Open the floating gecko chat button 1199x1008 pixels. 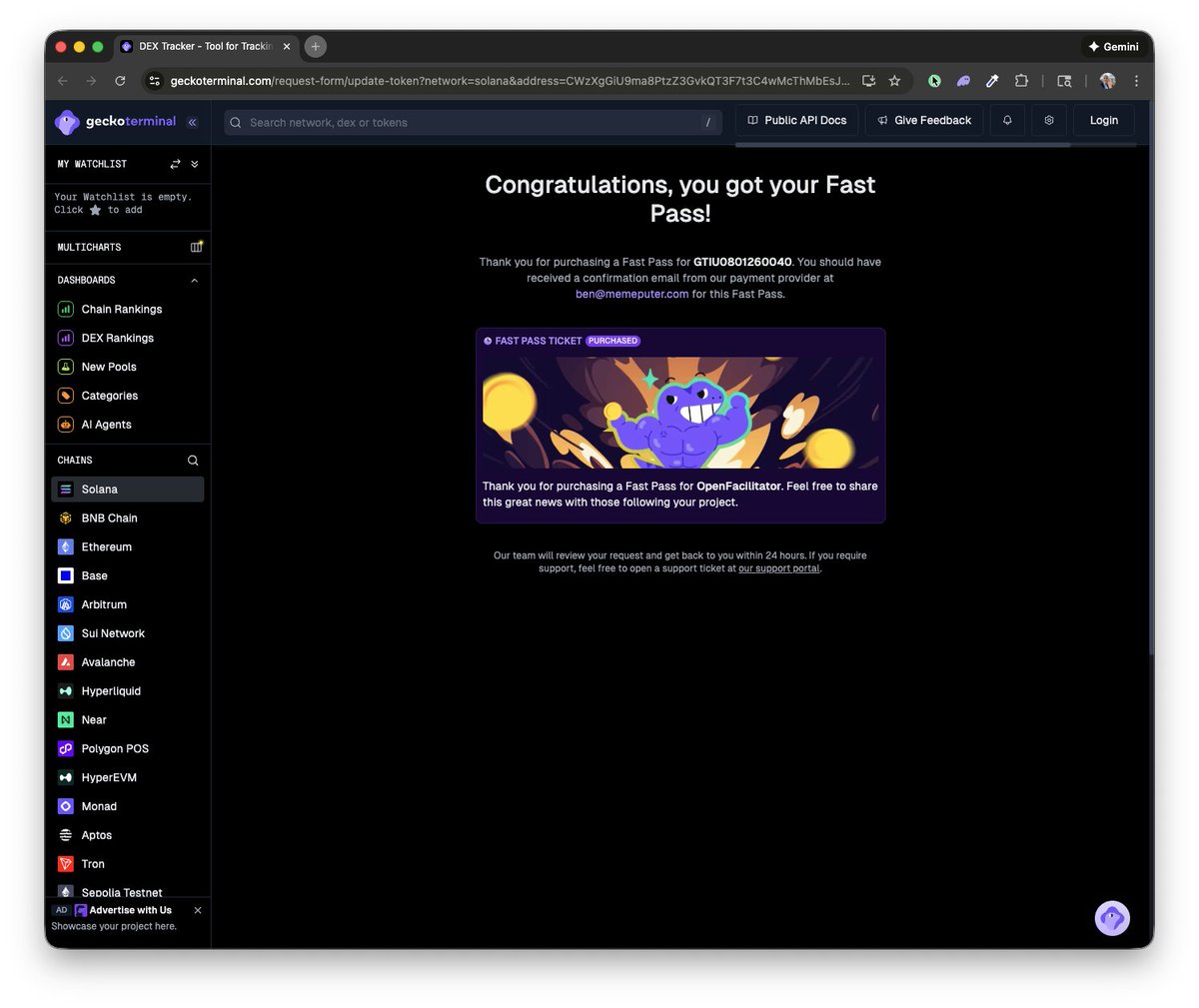pyautogui.click(x=1112, y=918)
